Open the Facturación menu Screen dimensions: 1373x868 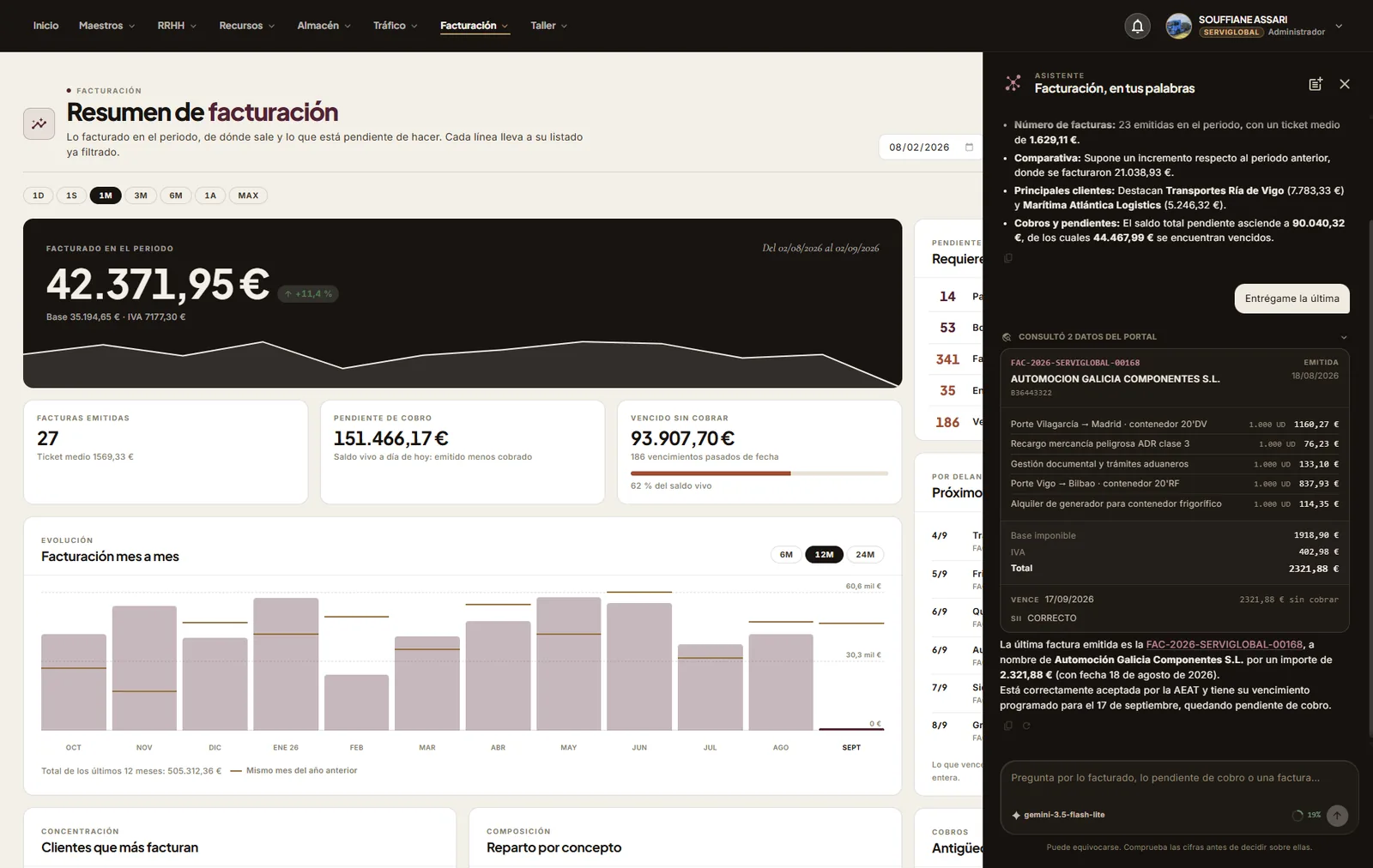pyautogui.click(x=475, y=26)
